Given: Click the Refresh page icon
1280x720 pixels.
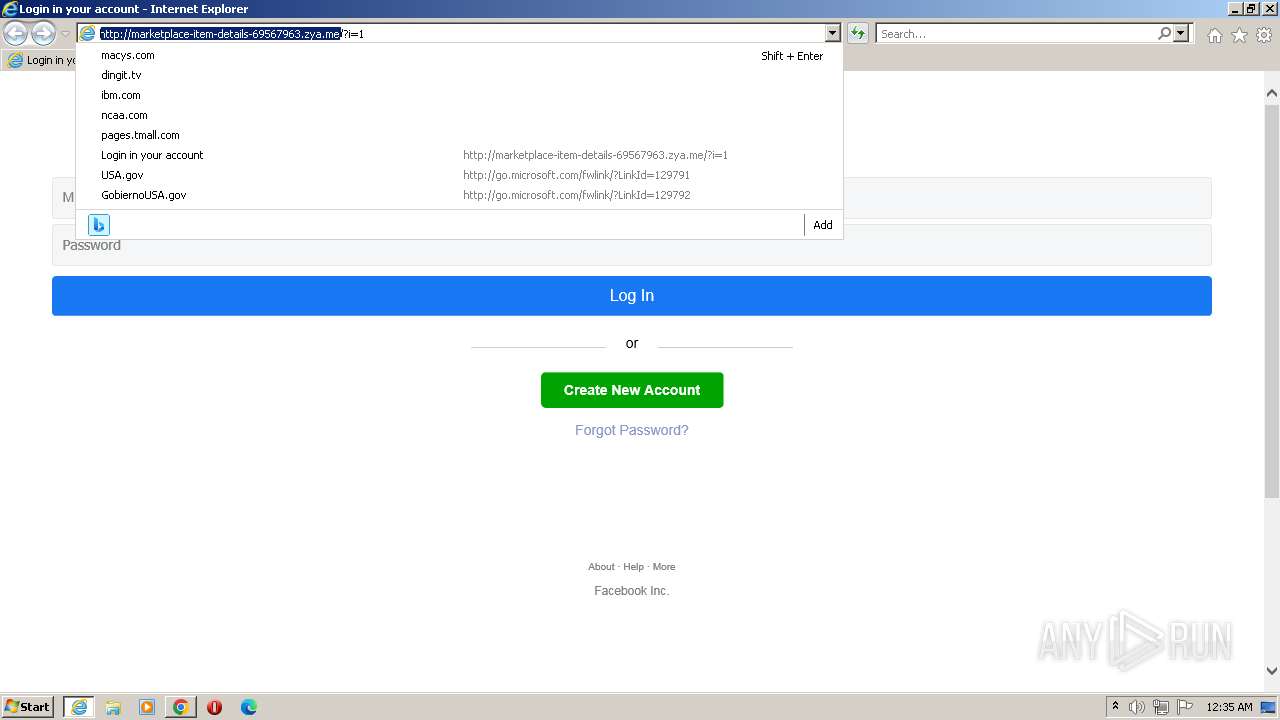Looking at the screenshot, I should point(858,33).
